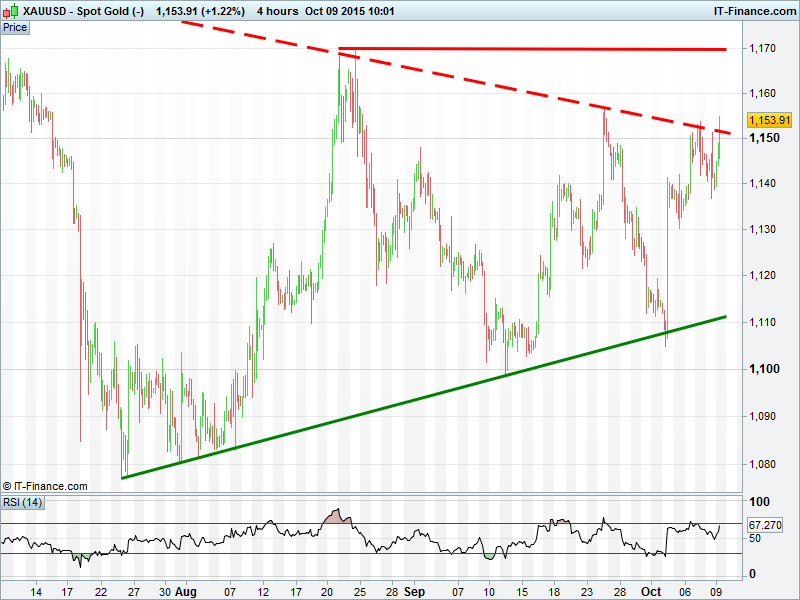Click the © IT-Finance.com copyright text
The width and height of the screenshot is (800, 600).
45,486
